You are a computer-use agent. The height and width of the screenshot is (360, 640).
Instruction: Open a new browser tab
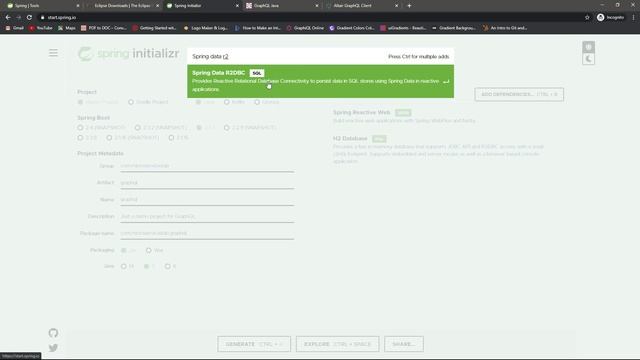coord(409,6)
